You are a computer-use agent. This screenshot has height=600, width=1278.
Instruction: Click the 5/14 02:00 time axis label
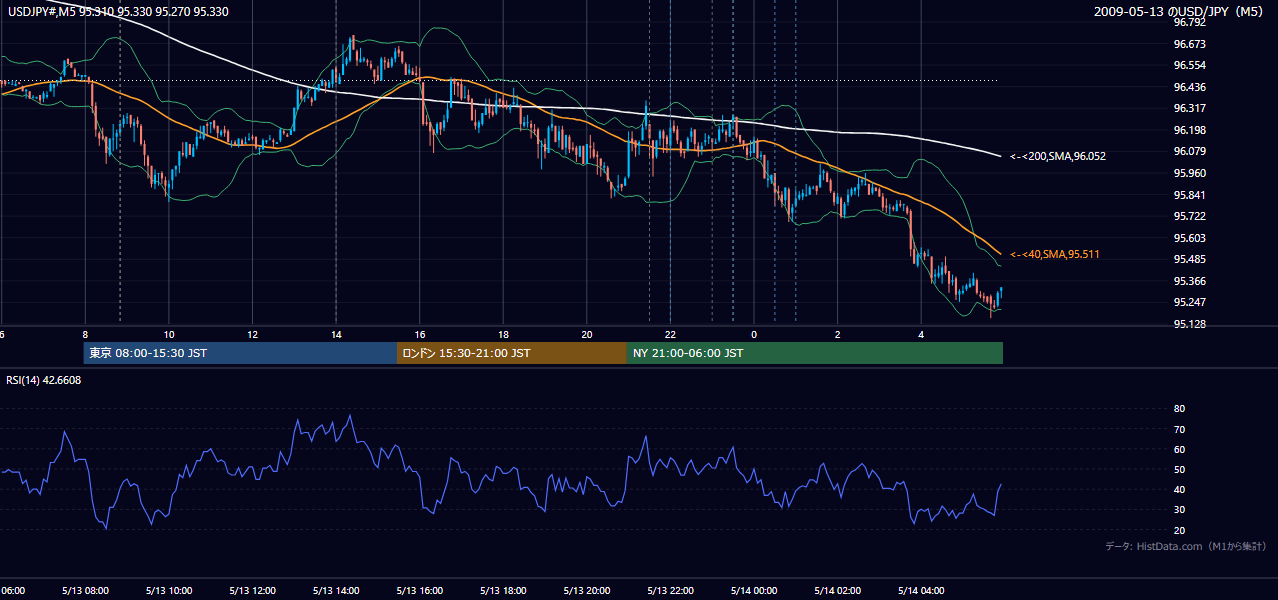pyautogui.click(x=837, y=591)
